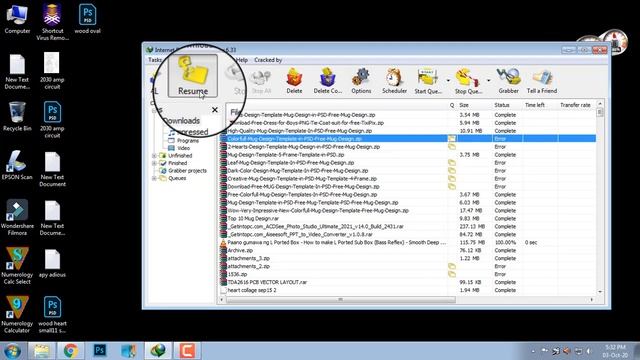Screen dimensions: 640x360
Task: Expand the Finished tree node
Action: [x=154, y=163]
